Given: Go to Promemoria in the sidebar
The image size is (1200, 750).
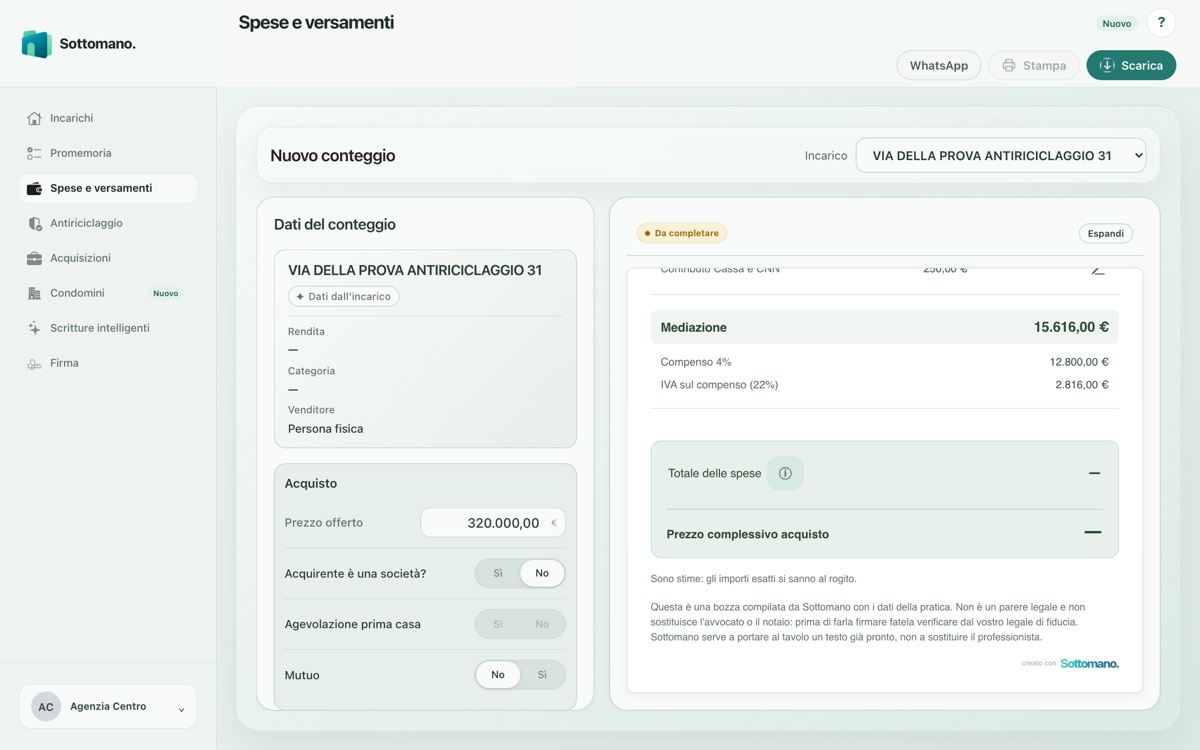Looking at the screenshot, I should [108, 153].
